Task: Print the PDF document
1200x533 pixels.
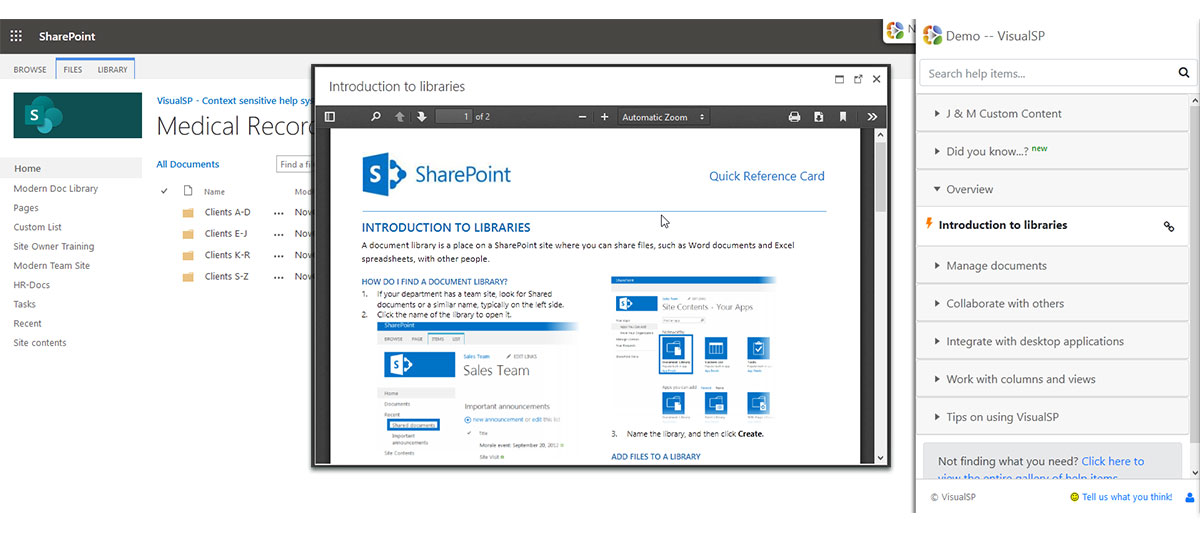Action: 794,117
